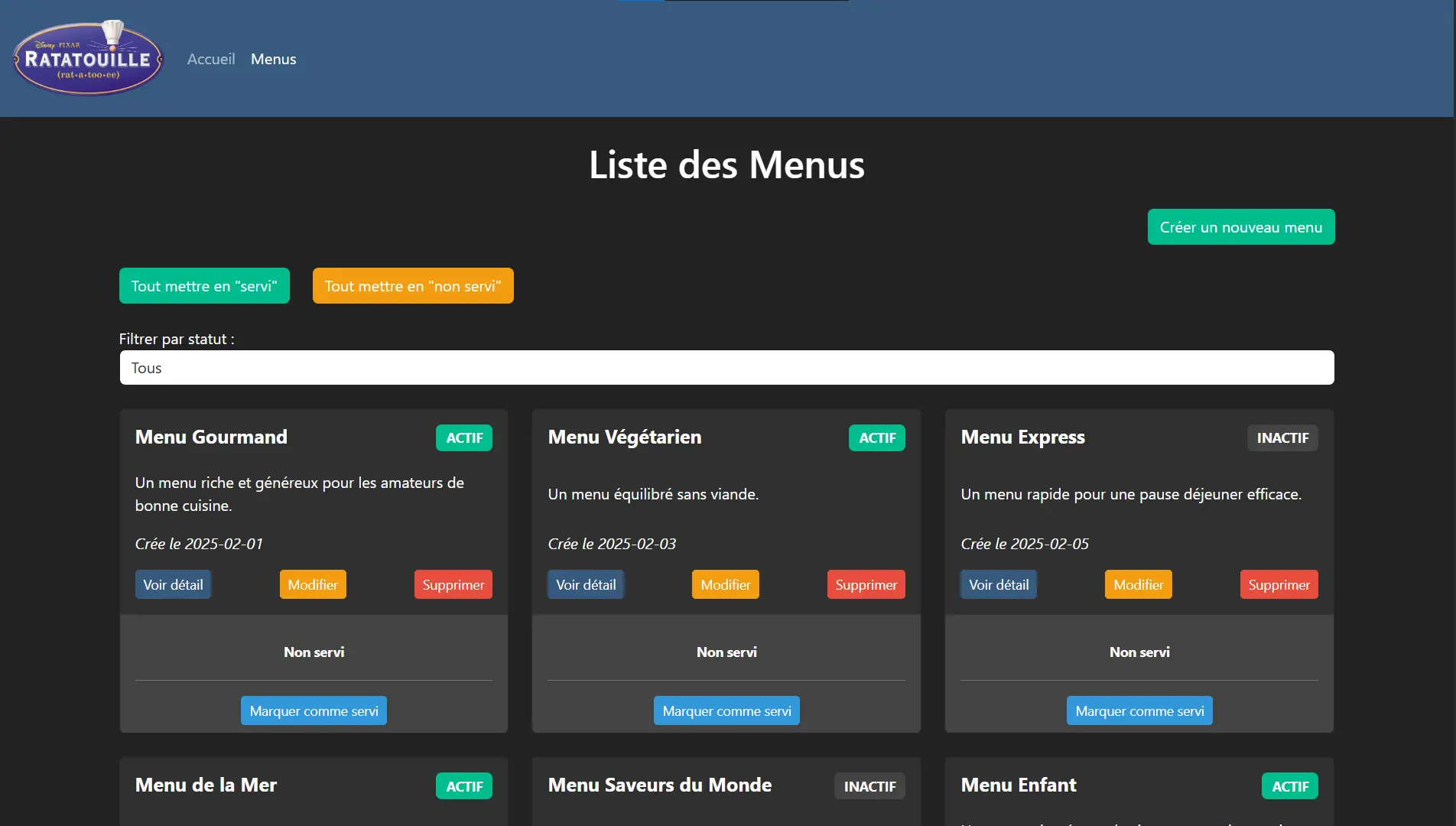Select the Menu Végétarien title
Image resolution: width=1456 pixels, height=826 pixels.
point(625,437)
